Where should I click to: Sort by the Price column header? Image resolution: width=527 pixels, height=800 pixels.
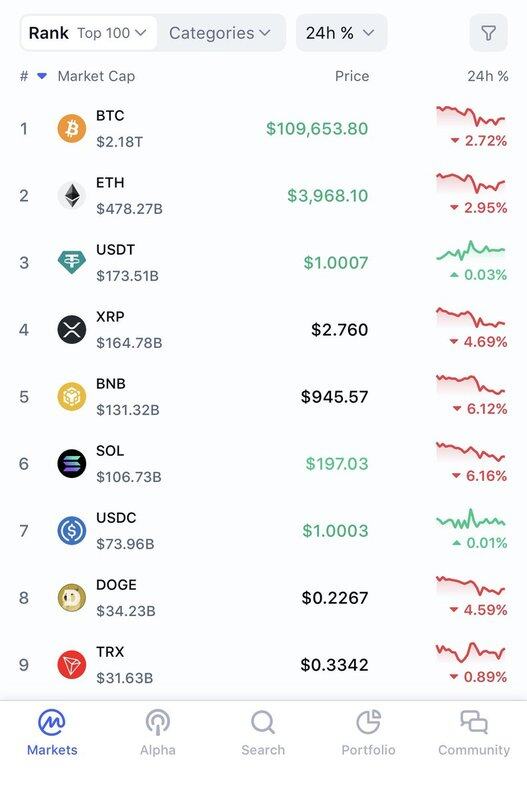tap(352, 76)
